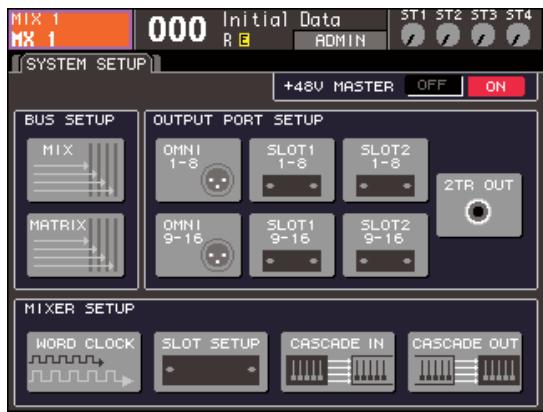Click the R read-only indicator

228,41
